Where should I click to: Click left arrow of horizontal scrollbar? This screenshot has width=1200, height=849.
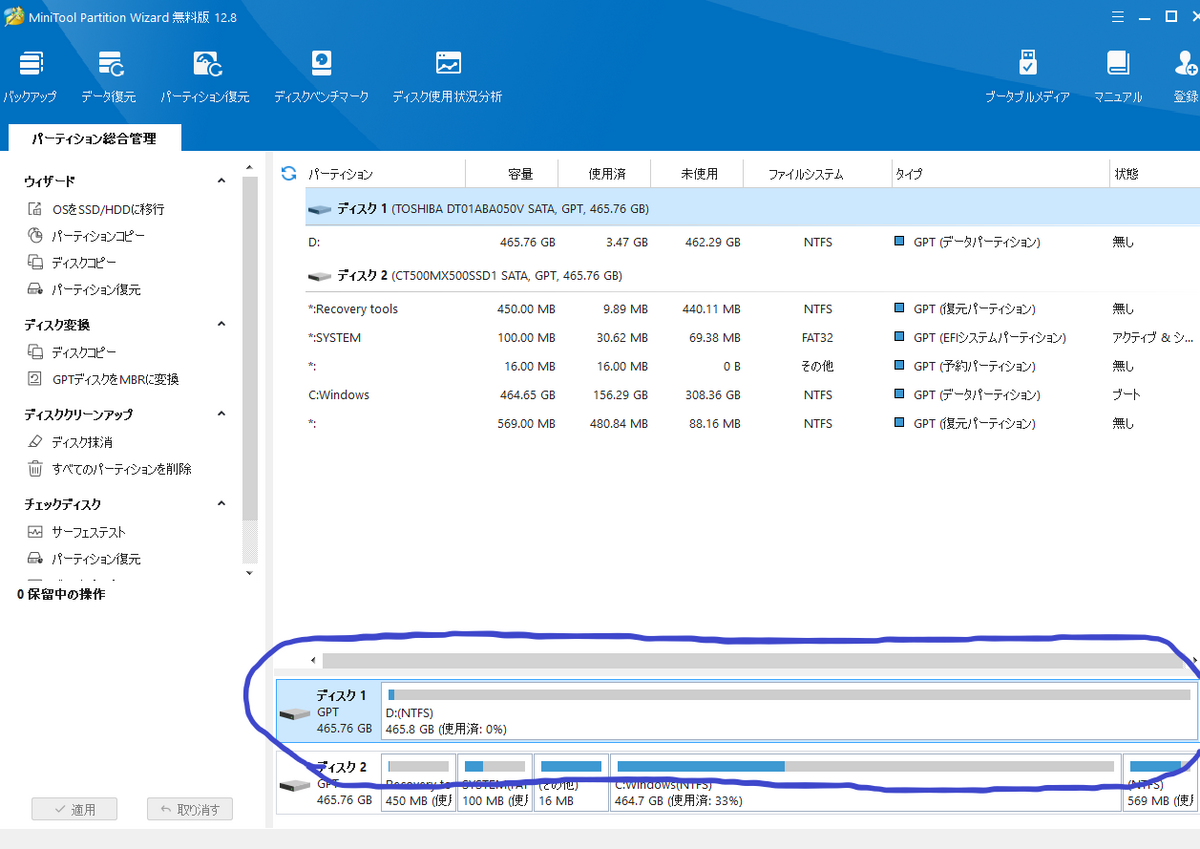pyautogui.click(x=313, y=661)
